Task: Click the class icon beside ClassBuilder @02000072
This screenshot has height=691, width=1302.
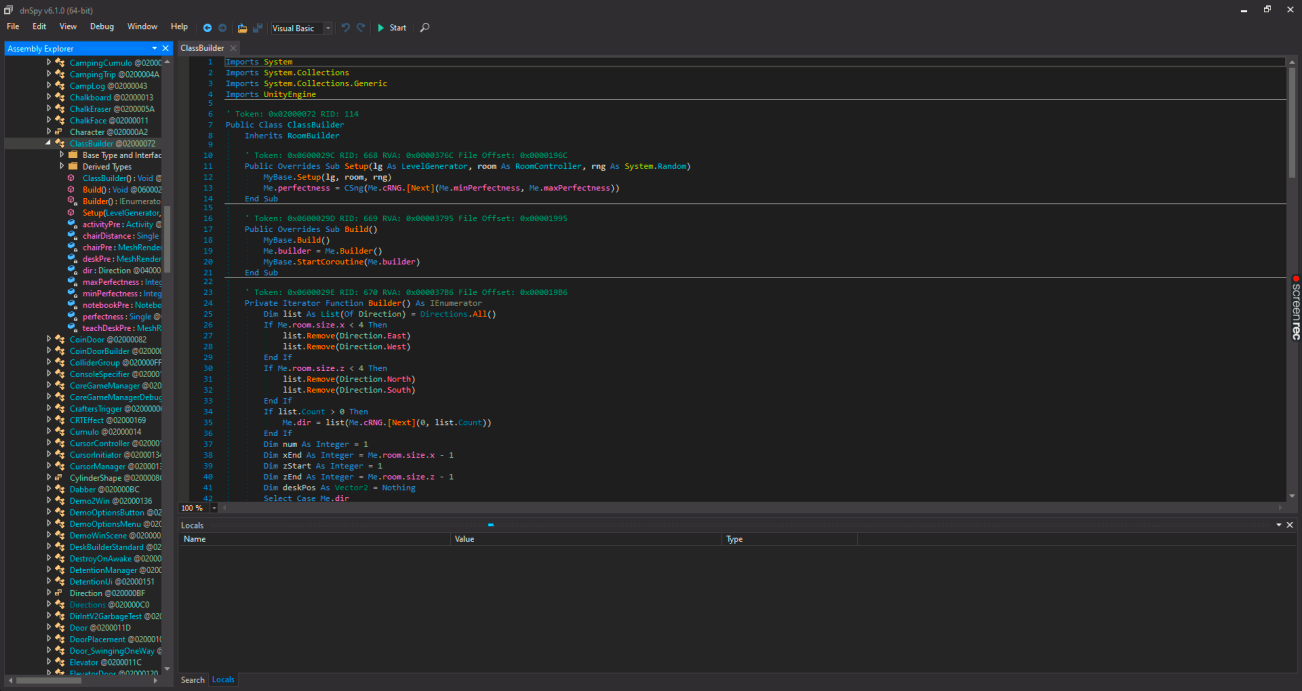Action: point(60,144)
